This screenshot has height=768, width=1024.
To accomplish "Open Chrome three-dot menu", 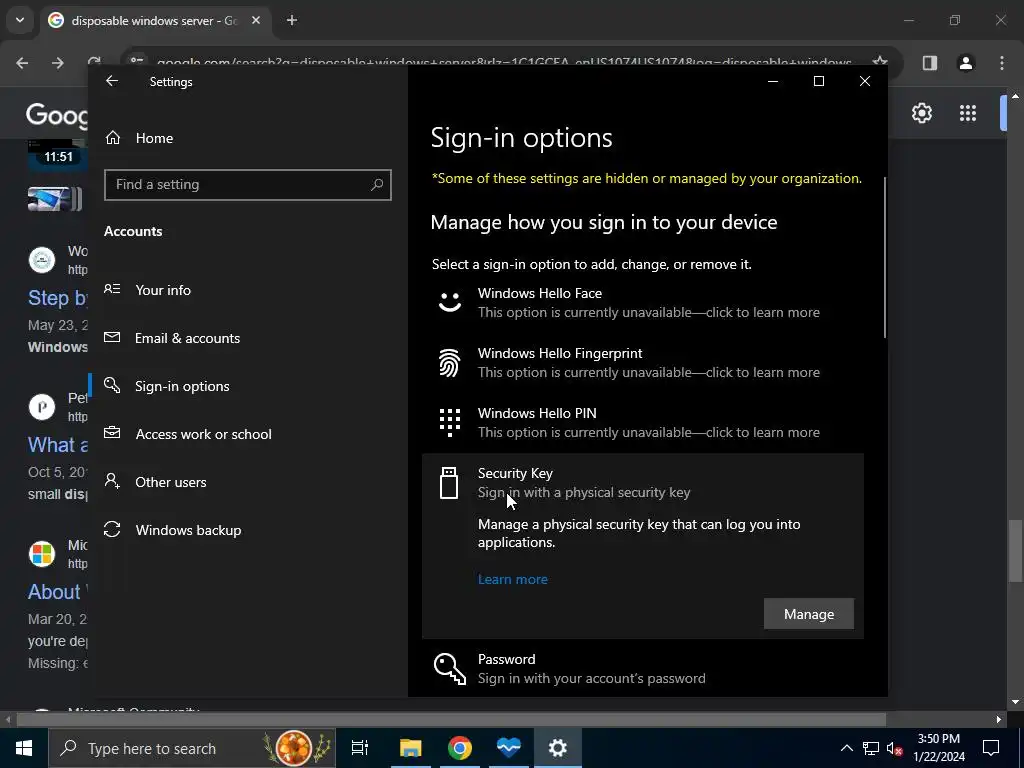I will tap(1002, 63).
